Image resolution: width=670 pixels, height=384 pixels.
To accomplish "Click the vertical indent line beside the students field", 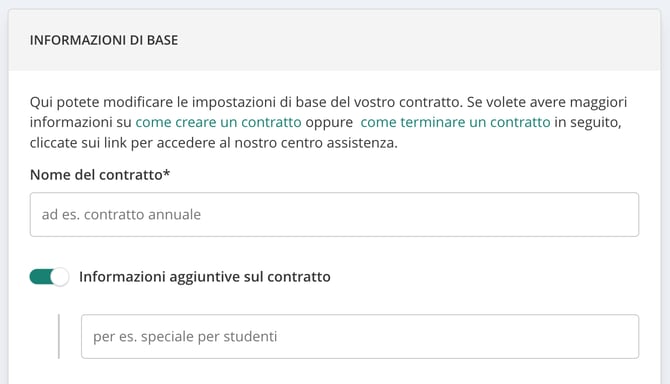I will tap(59, 337).
